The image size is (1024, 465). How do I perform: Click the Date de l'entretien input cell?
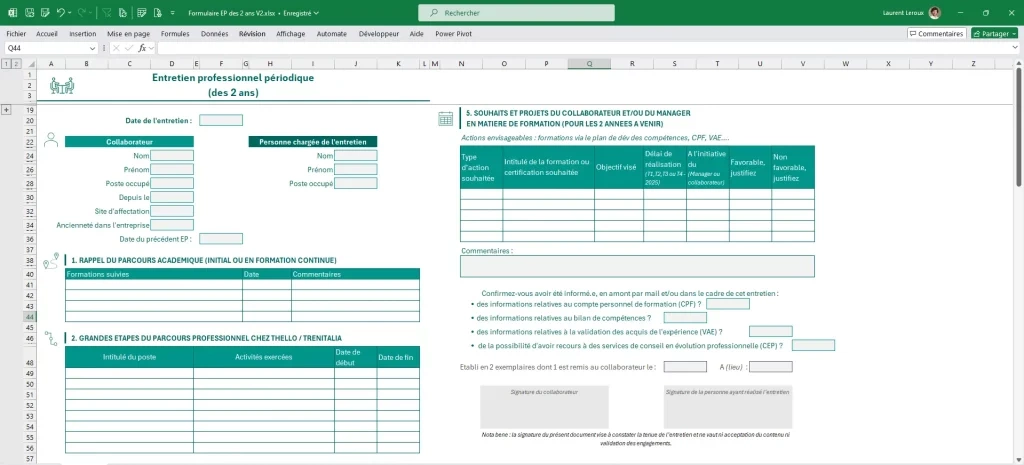221,120
